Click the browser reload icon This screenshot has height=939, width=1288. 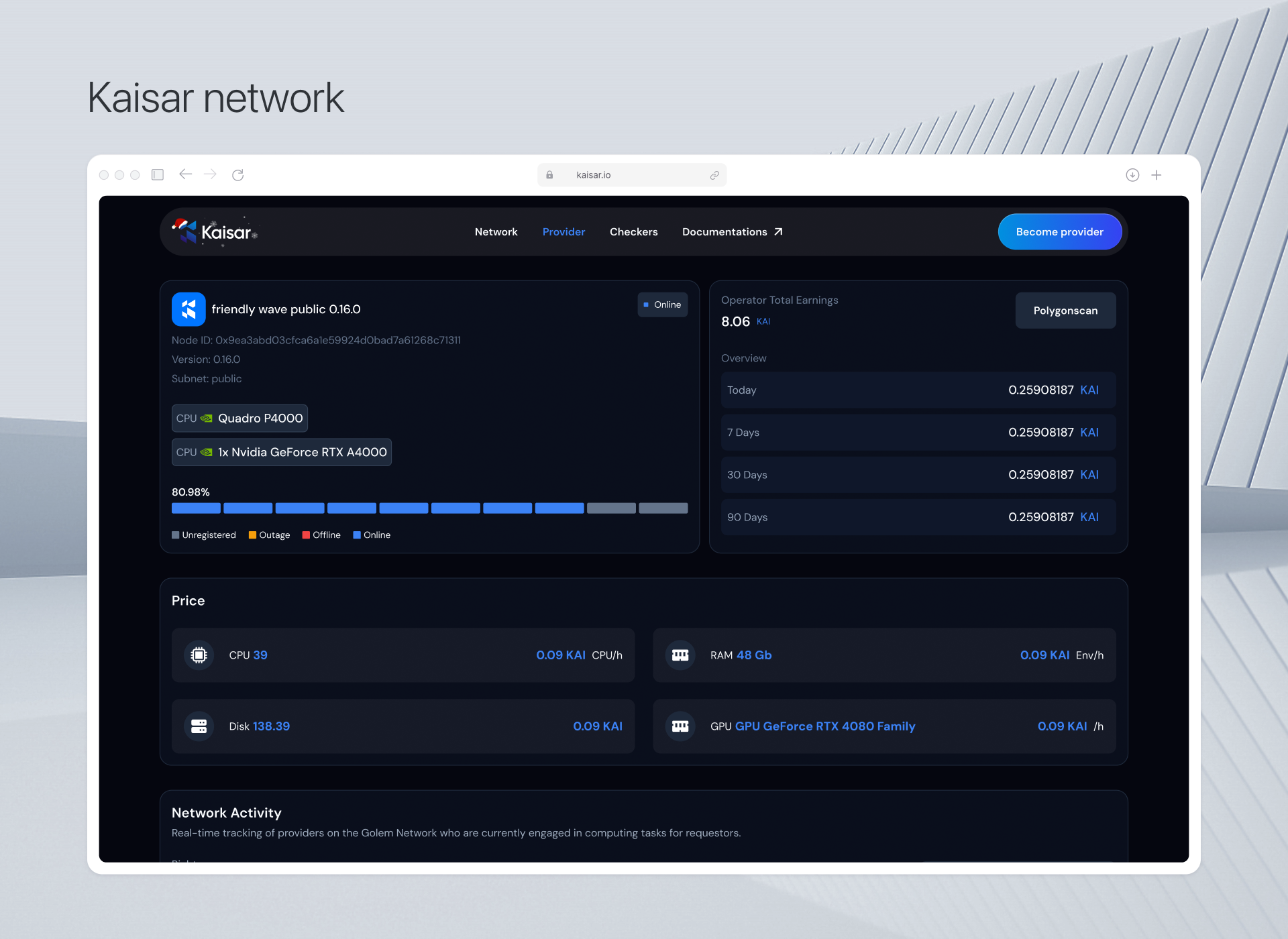tap(237, 175)
